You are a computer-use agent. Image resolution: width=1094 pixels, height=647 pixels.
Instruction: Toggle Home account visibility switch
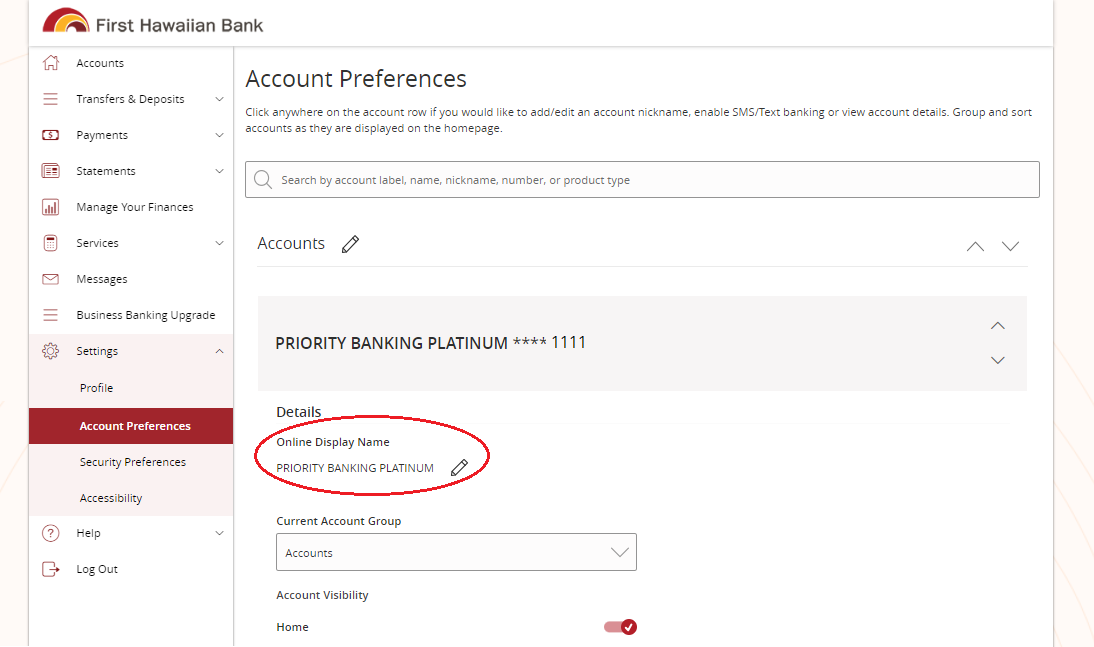click(621, 627)
